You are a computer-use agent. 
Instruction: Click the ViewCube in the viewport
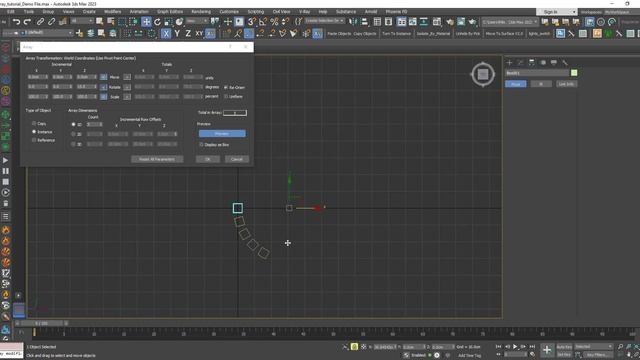pos(483,74)
